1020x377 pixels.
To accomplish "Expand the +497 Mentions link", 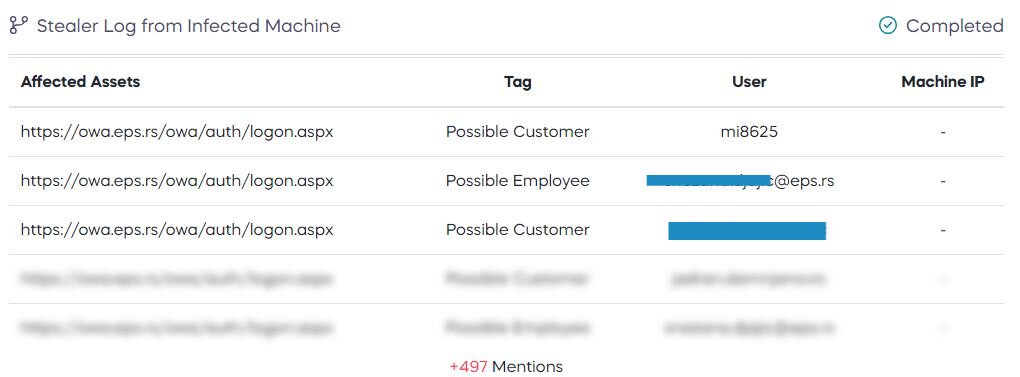I will click(x=506, y=367).
